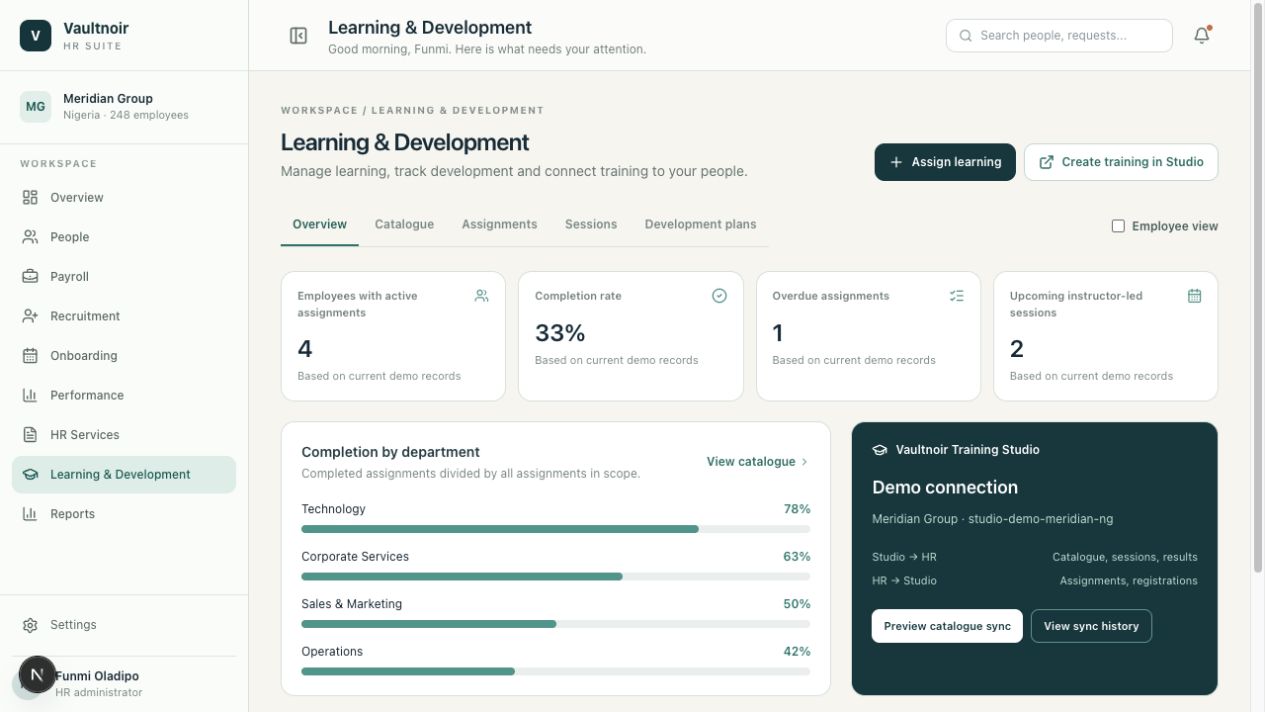The height and width of the screenshot is (712, 1265).
Task: Focus the Search people, requests field
Action: [x=1059, y=35]
